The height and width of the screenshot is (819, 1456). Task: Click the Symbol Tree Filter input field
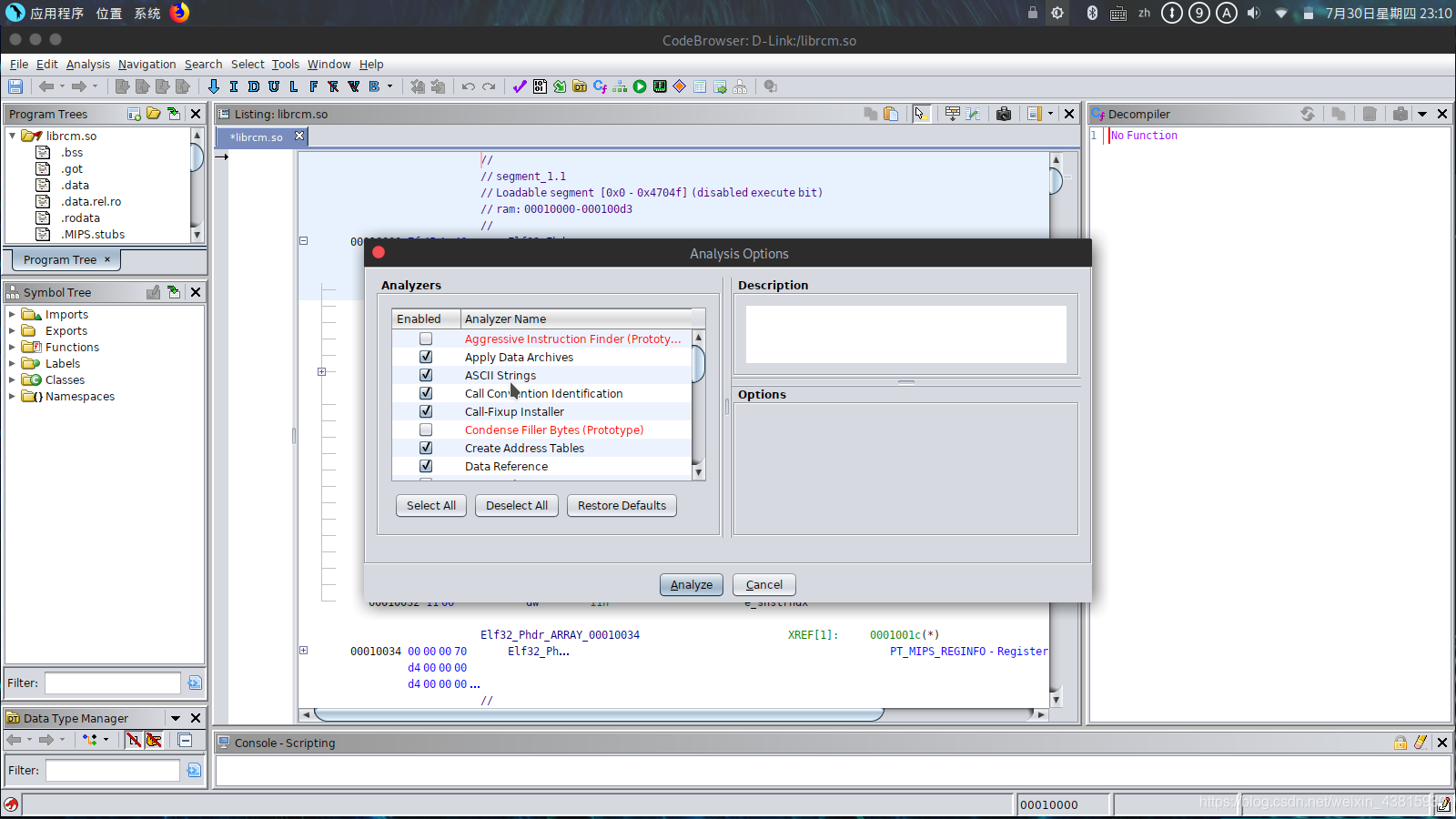(x=113, y=683)
